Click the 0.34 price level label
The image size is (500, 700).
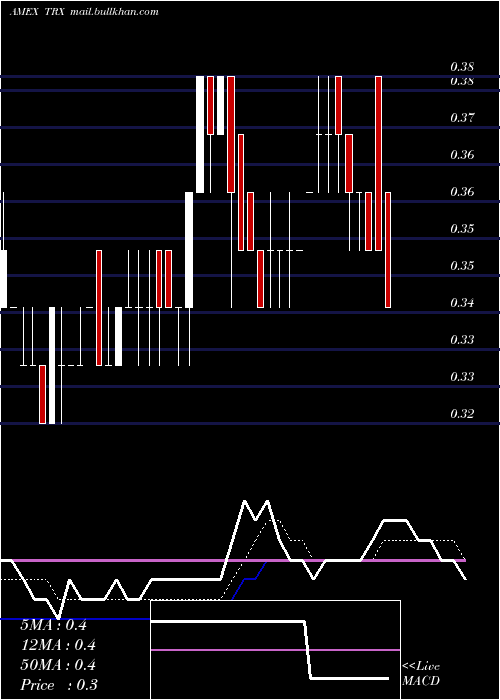tap(462, 303)
